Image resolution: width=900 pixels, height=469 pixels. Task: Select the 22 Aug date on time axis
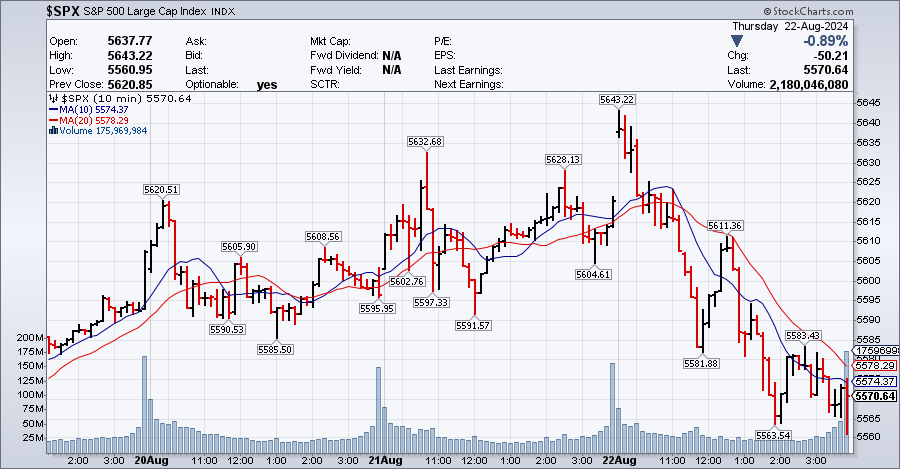(620, 460)
